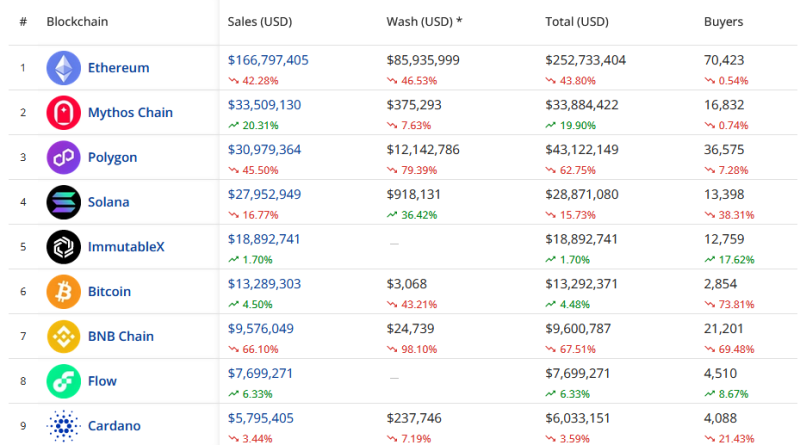Click the BNB Chain logo icon
The width and height of the screenshot is (800, 445).
click(x=63, y=336)
